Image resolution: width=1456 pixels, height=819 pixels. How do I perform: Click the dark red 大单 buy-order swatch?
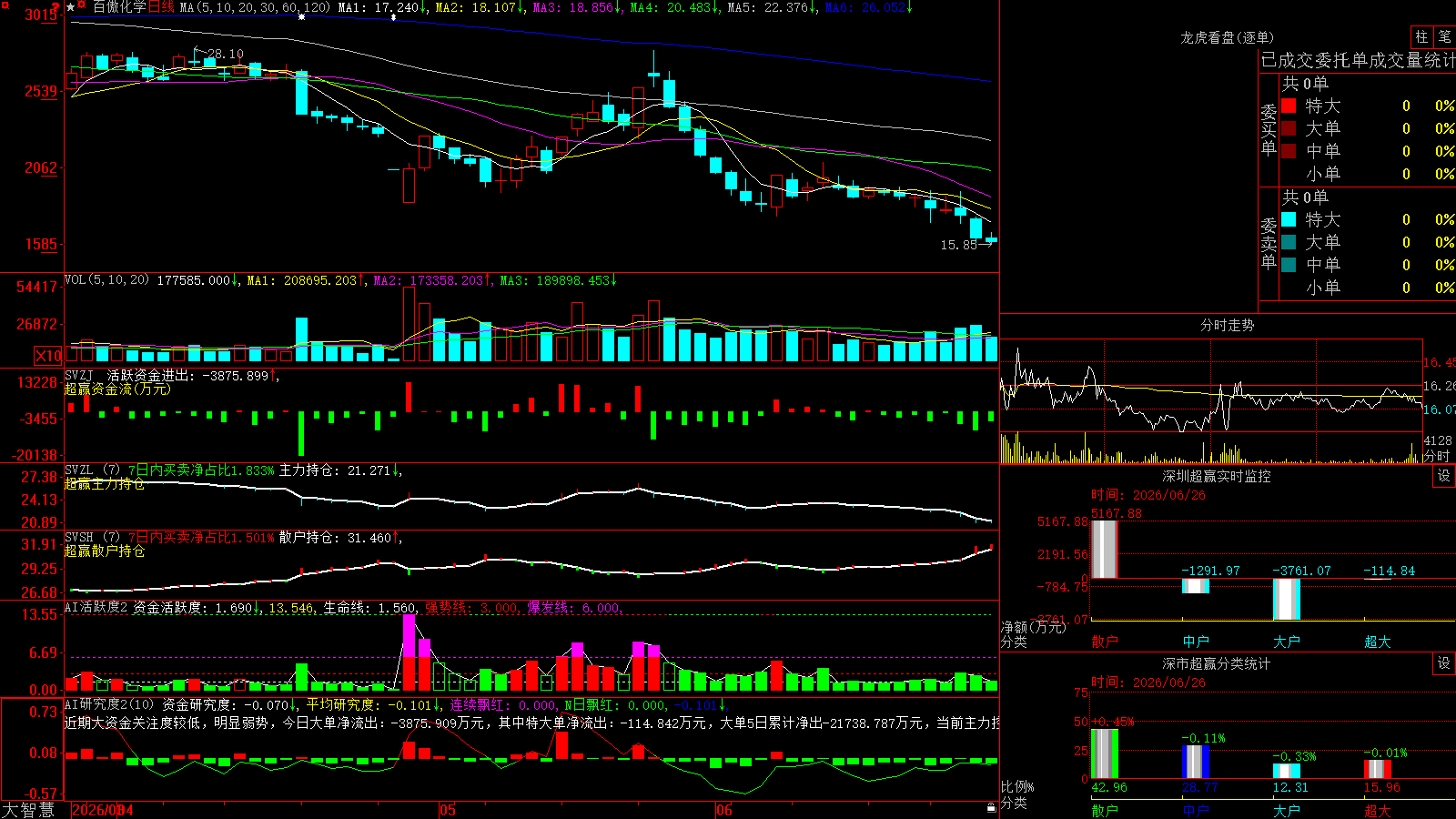(x=1289, y=128)
